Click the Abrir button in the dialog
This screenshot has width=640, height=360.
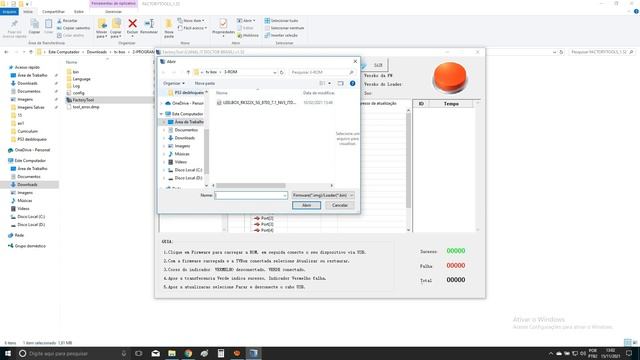point(307,205)
